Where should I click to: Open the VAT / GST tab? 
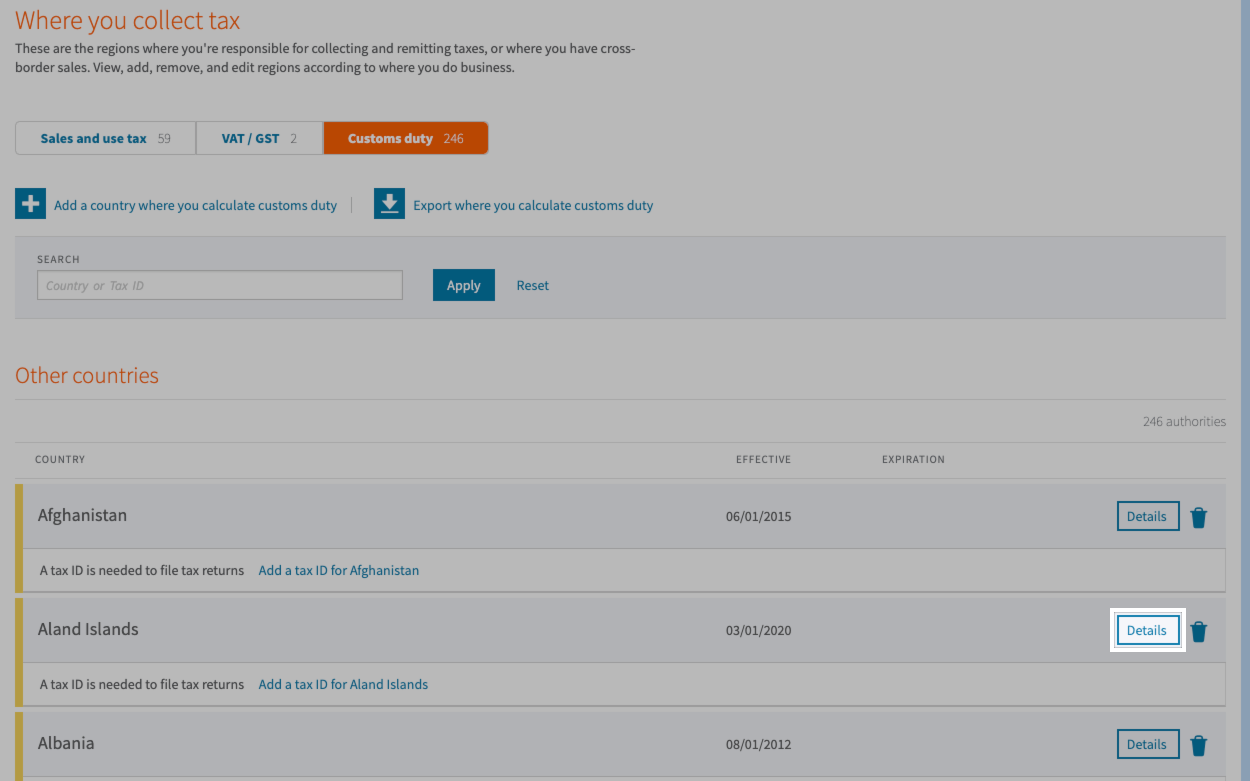coord(259,137)
